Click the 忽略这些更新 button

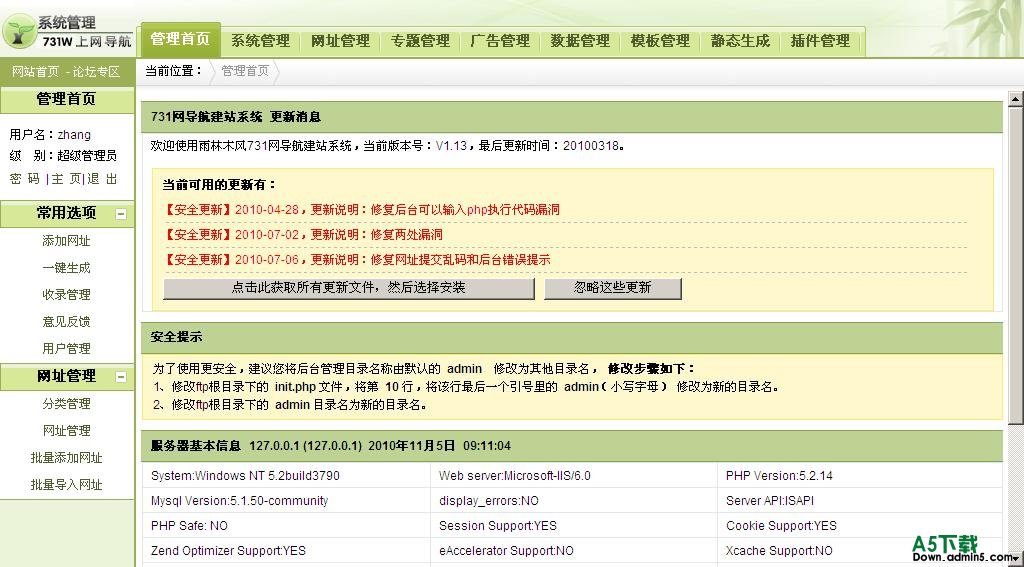click(x=613, y=288)
